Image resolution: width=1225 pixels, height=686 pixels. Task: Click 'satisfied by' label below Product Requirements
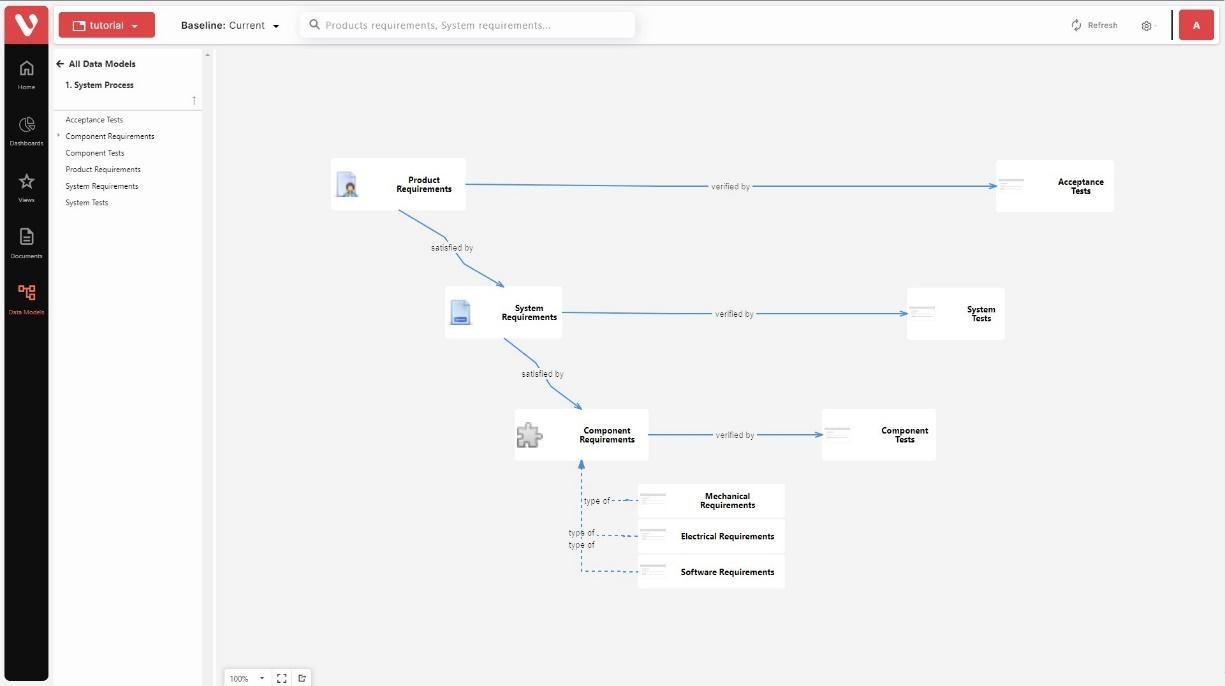pos(452,247)
